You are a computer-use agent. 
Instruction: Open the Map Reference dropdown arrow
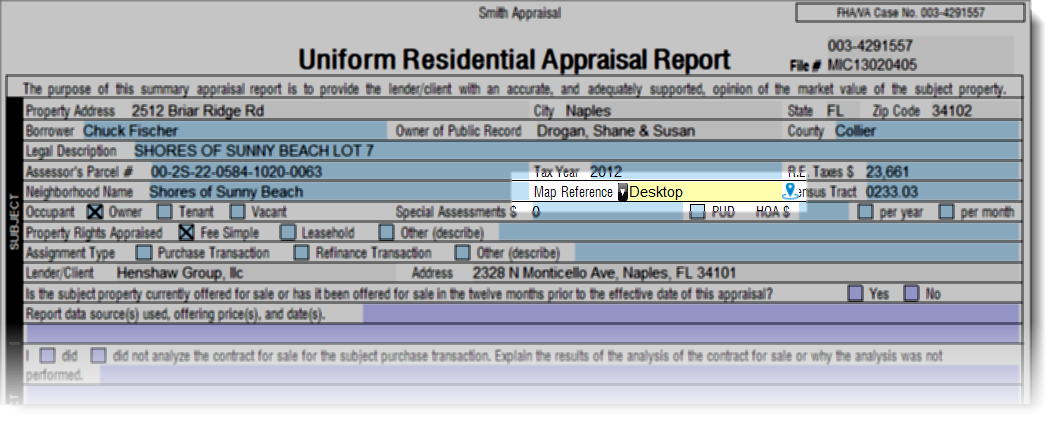[622, 192]
